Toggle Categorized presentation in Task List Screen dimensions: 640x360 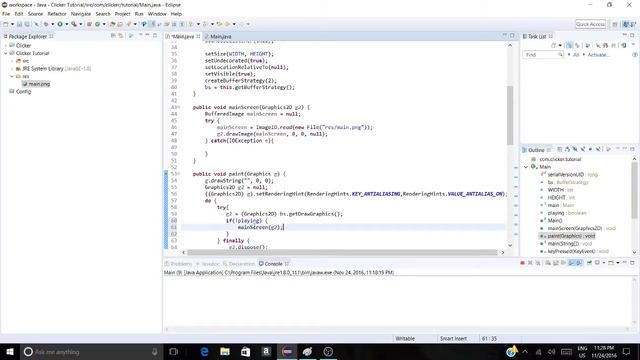(569, 45)
